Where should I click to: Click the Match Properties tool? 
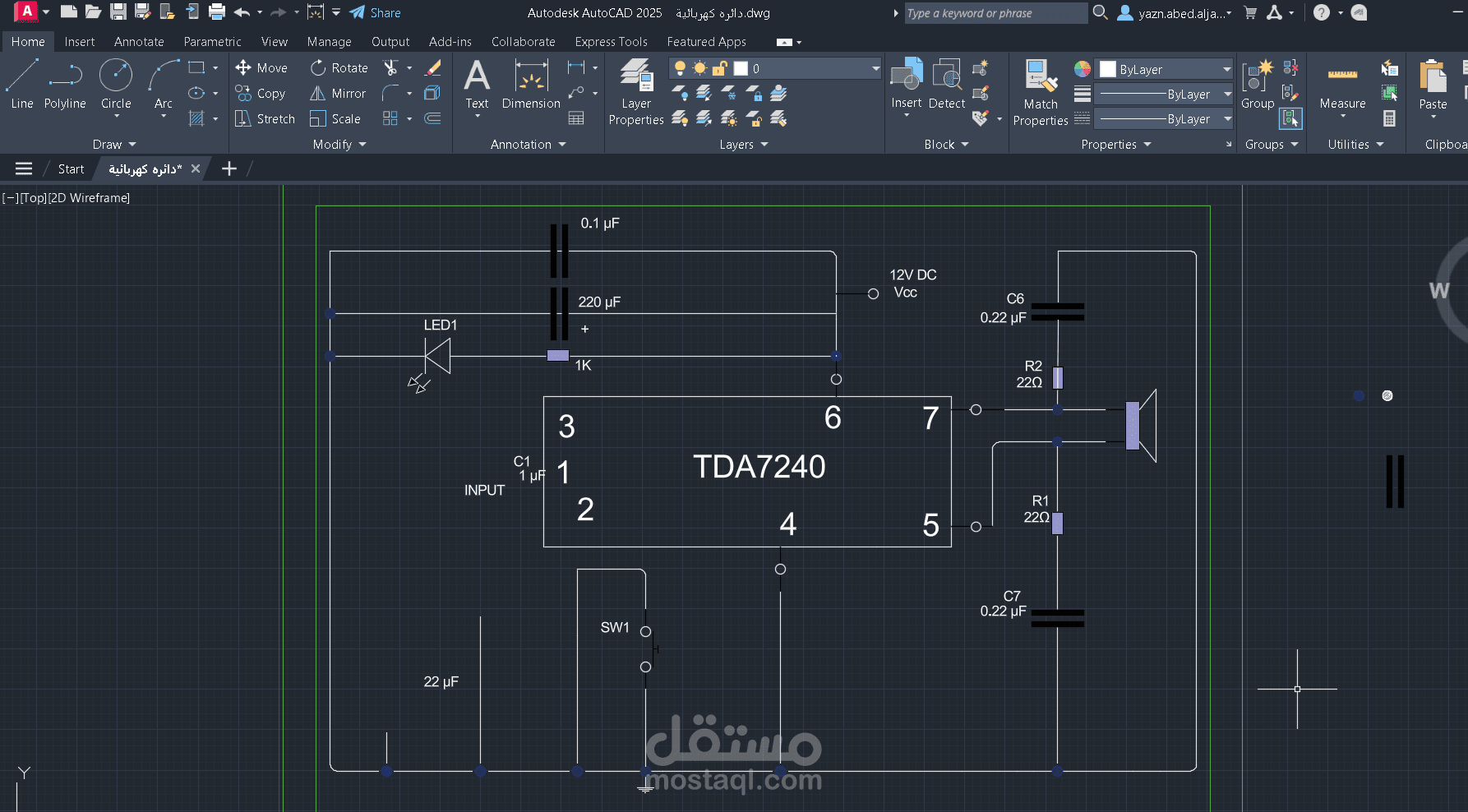tap(1041, 92)
